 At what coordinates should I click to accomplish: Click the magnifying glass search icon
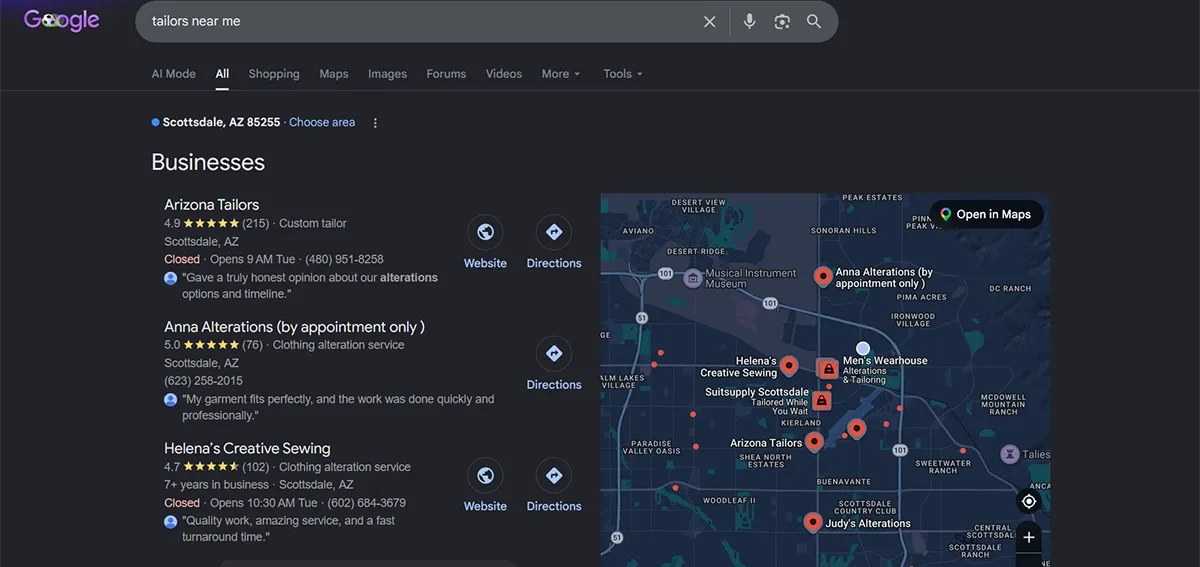coord(814,21)
